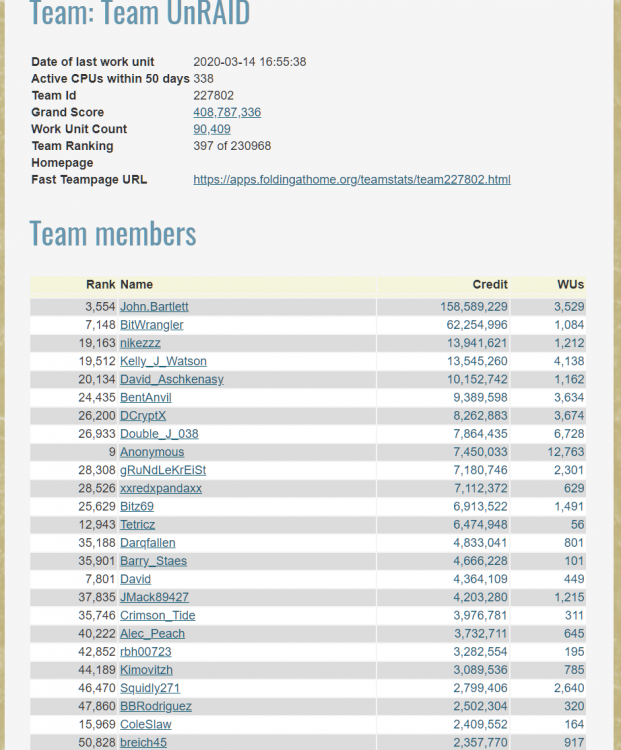Open the BentAnvil member link

tap(145, 397)
